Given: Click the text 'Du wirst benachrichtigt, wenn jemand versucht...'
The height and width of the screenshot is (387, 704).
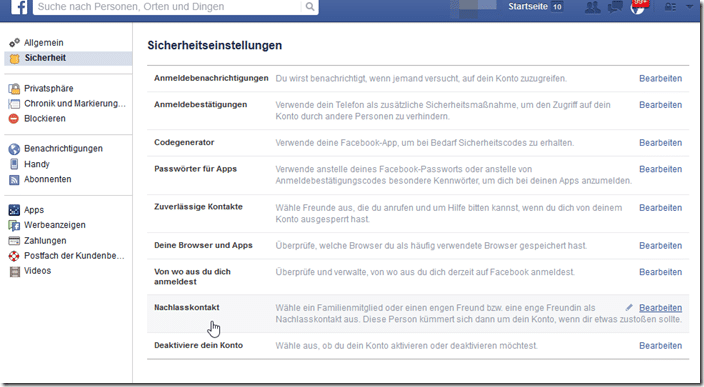Looking at the screenshot, I should tap(421, 79).
